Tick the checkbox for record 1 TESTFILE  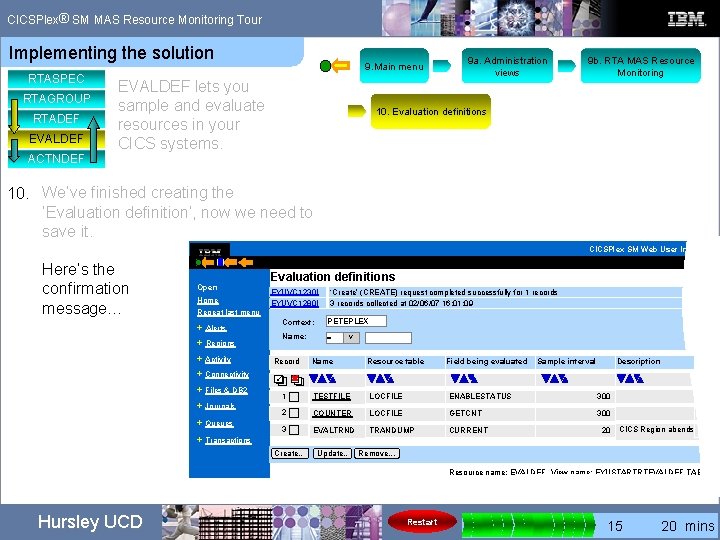294,397
